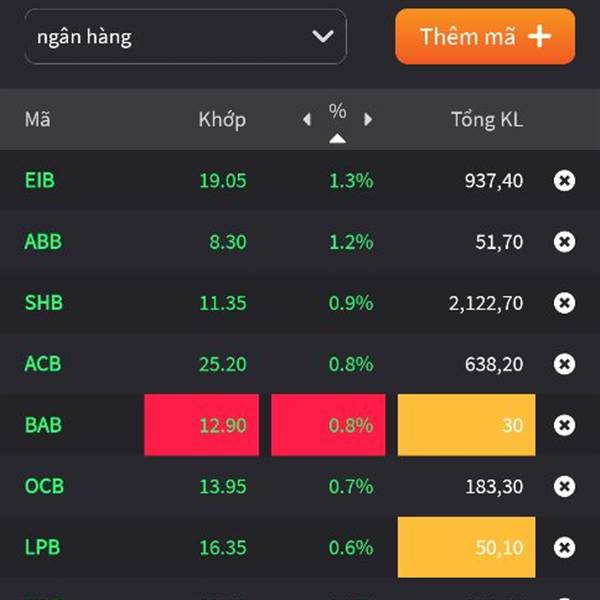Delete LPB from the watchlist
Screen dimensions: 600x600
click(564, 548)
